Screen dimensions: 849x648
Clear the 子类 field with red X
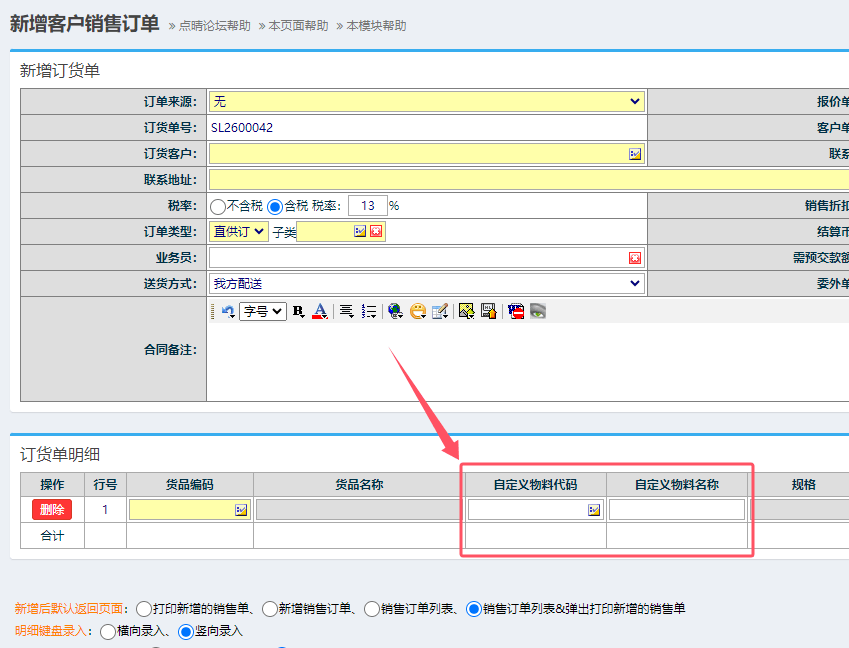[376, 231]
